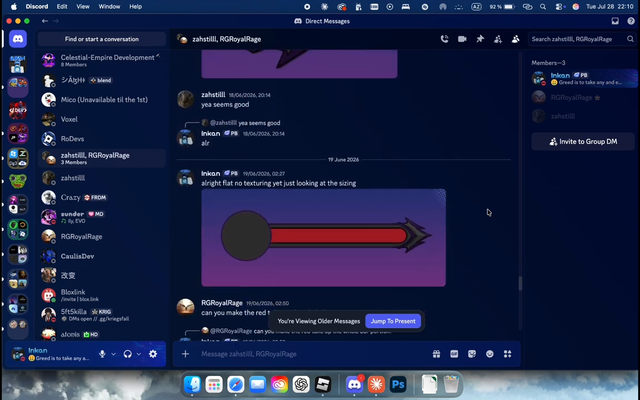The width and height of the screenshot is (640, 400).
Task: Start a video call
Action: (x=462, y=39)
